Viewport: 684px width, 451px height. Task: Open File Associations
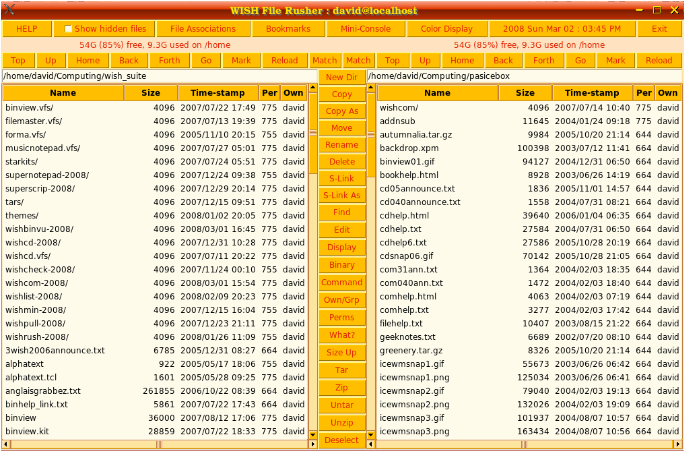[203, 29]
